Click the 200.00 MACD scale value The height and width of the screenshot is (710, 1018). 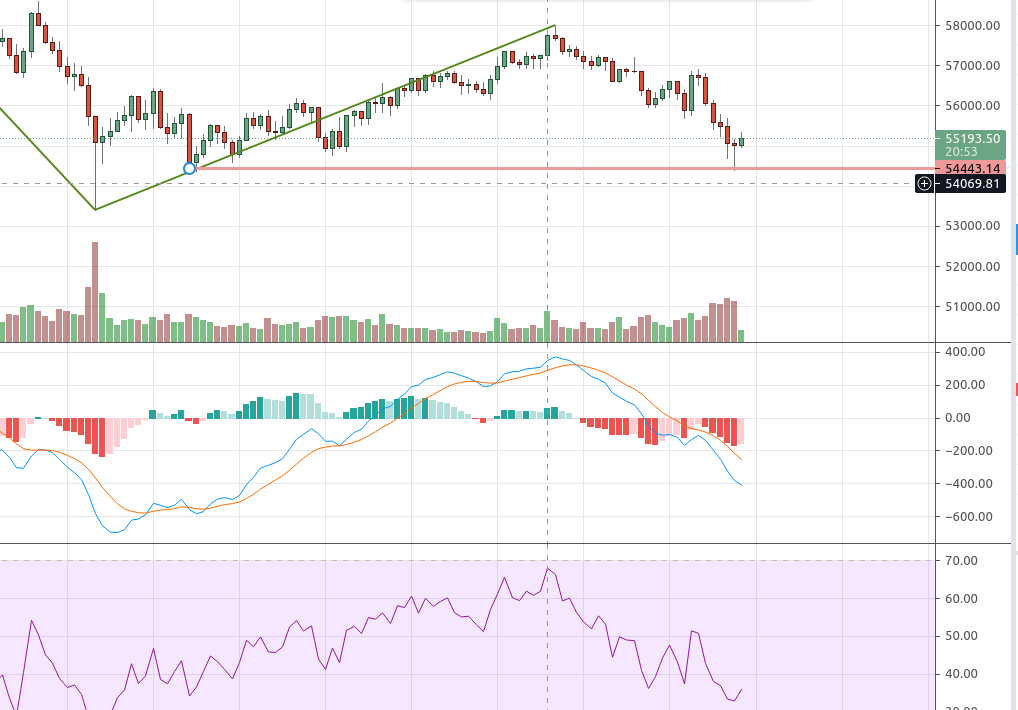[x=965, y=385]
